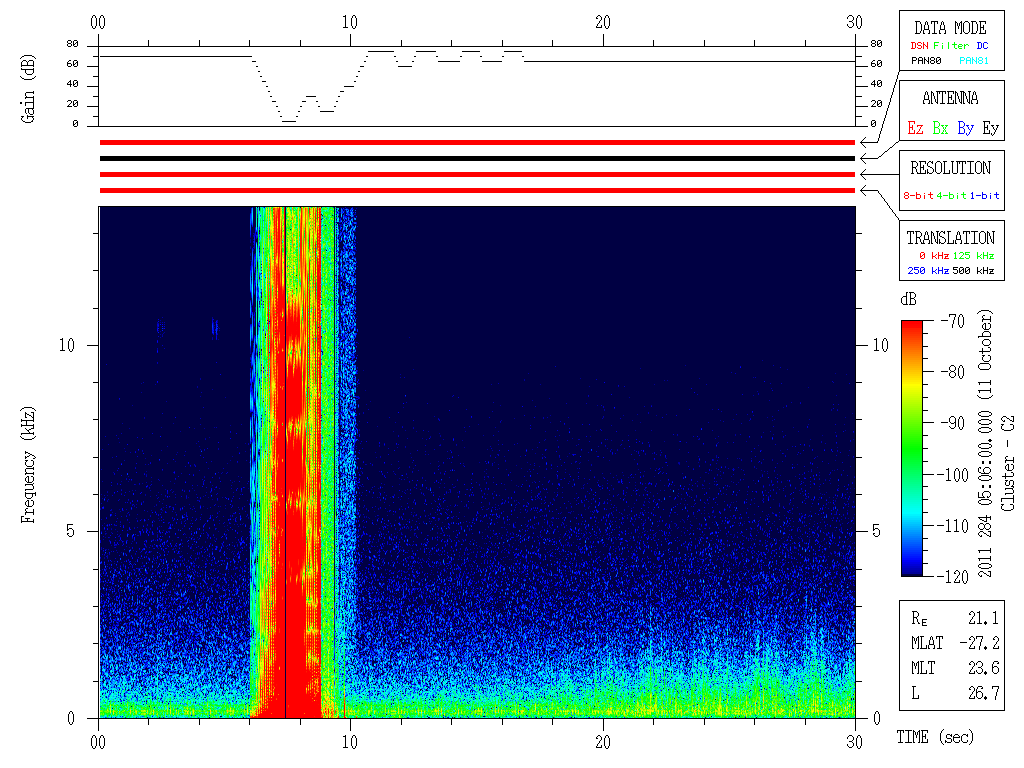Screen dimensions: 1024x768
Task: Click the -110 colorbar label
Action: 953,526
